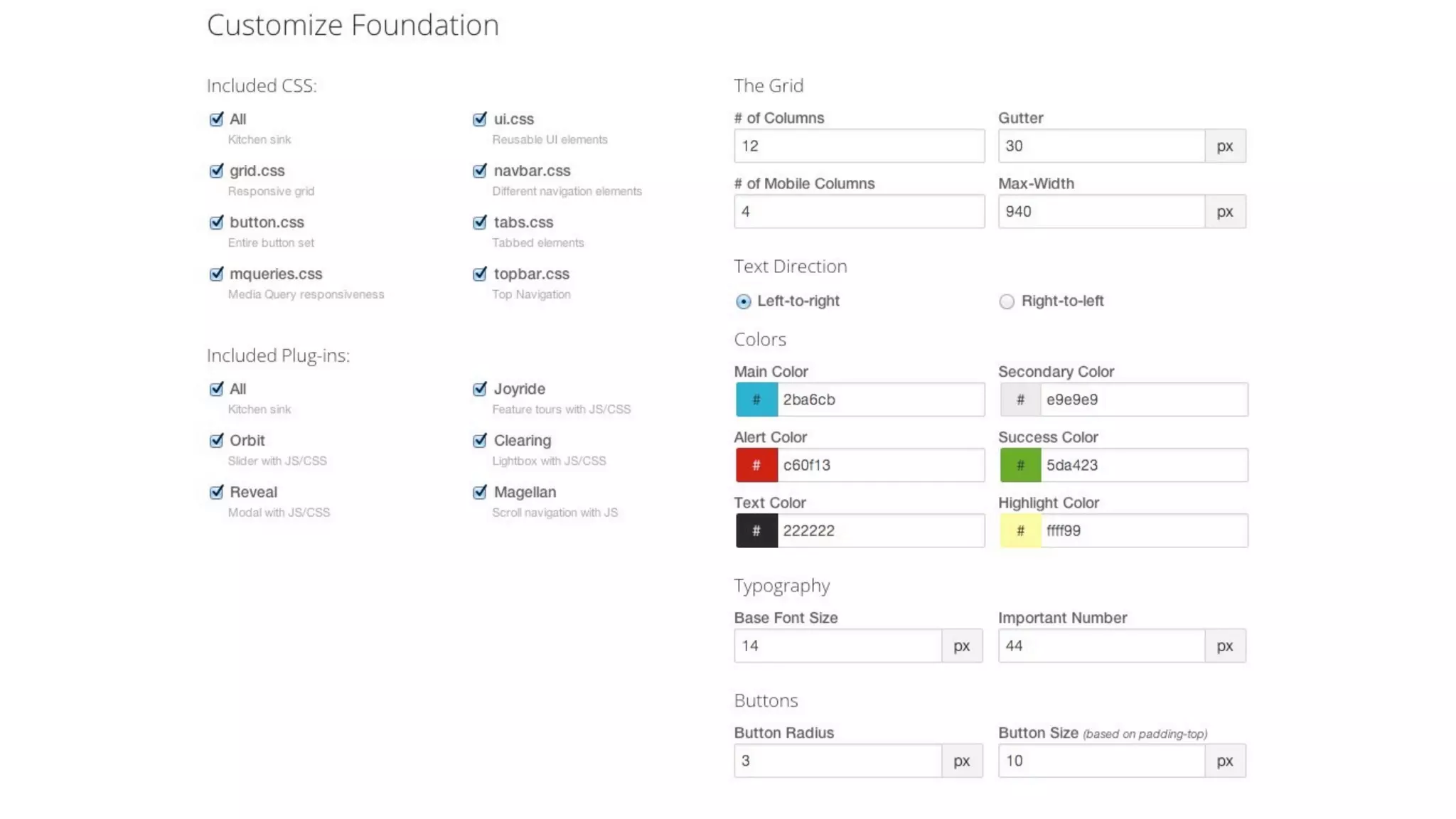Image resolution: width=1456 pixels, height=819 pixels.
Task: Click the Max-Width input field
Action: (x=1101, y=211)
